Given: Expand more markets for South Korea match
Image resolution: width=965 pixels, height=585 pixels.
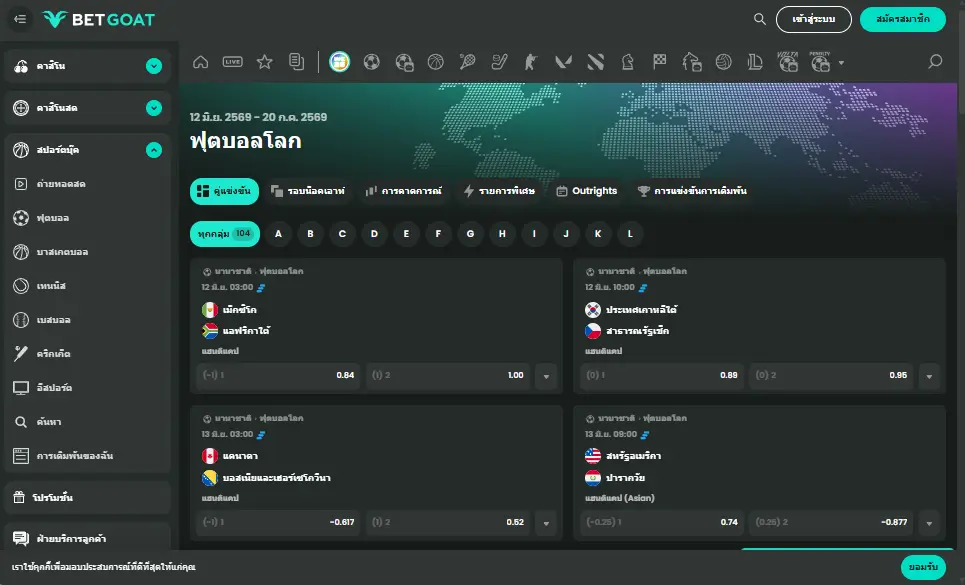Looking at the screenshot, I should [929, 376].
